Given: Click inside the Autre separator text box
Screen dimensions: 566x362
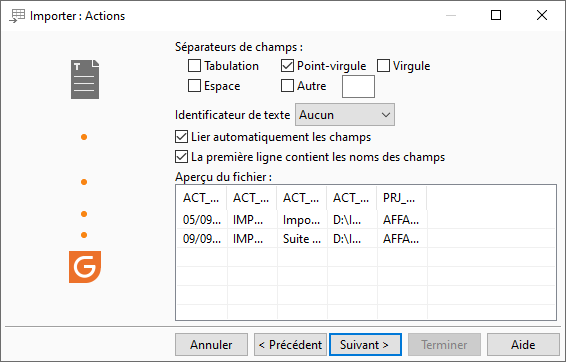Looking at the screenshot, I should click(358, 87).
